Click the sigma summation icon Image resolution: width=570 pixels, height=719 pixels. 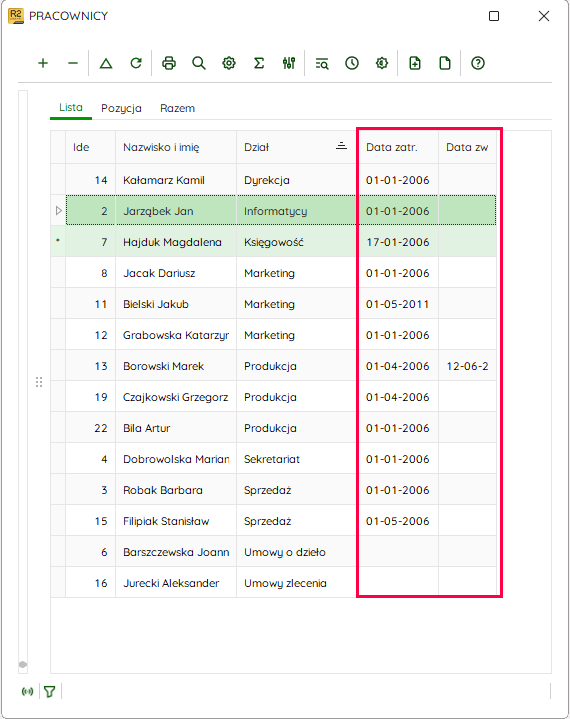point(259,63)
